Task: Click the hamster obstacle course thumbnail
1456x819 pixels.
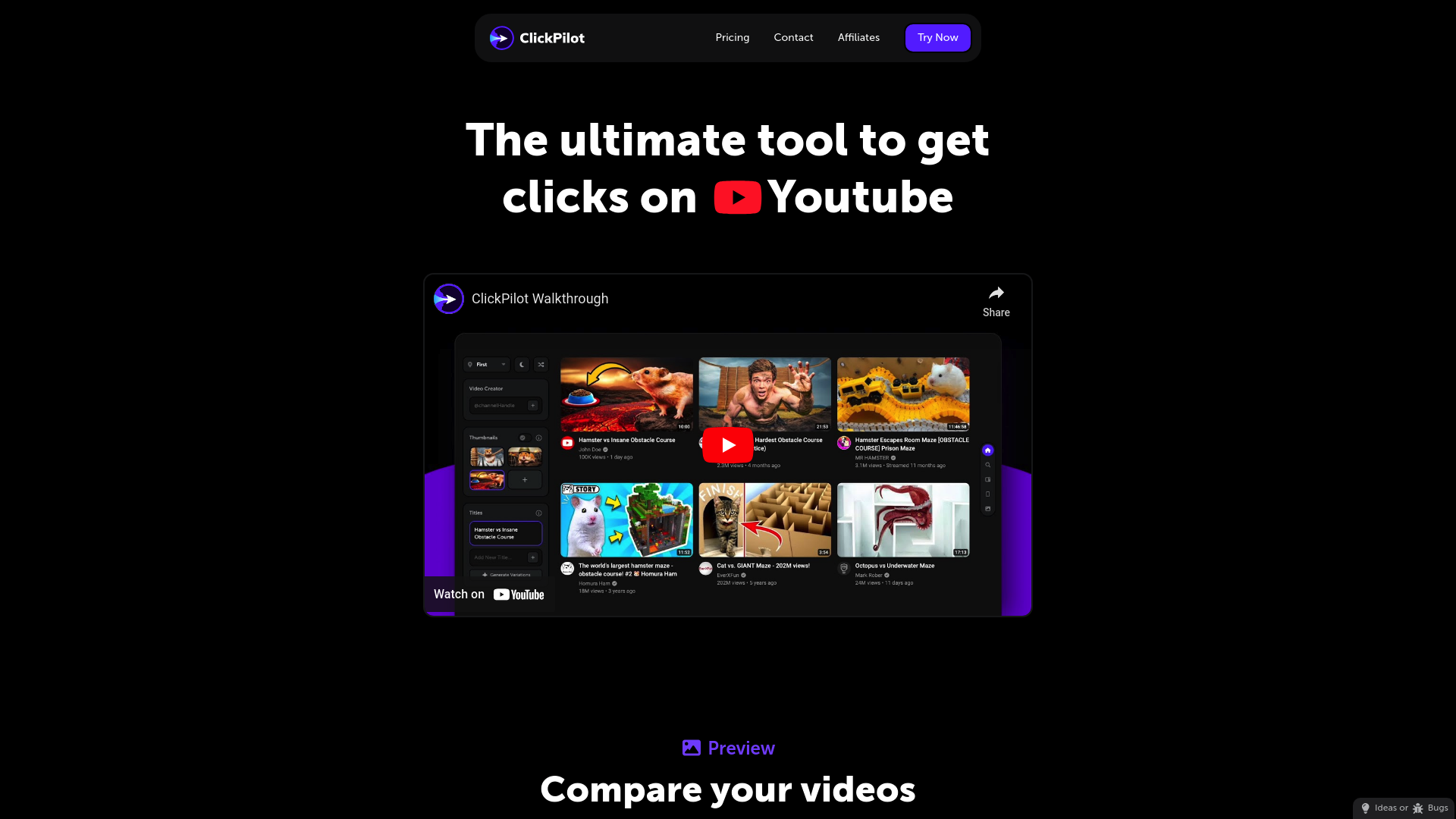Action: click(x=625, y=394)
